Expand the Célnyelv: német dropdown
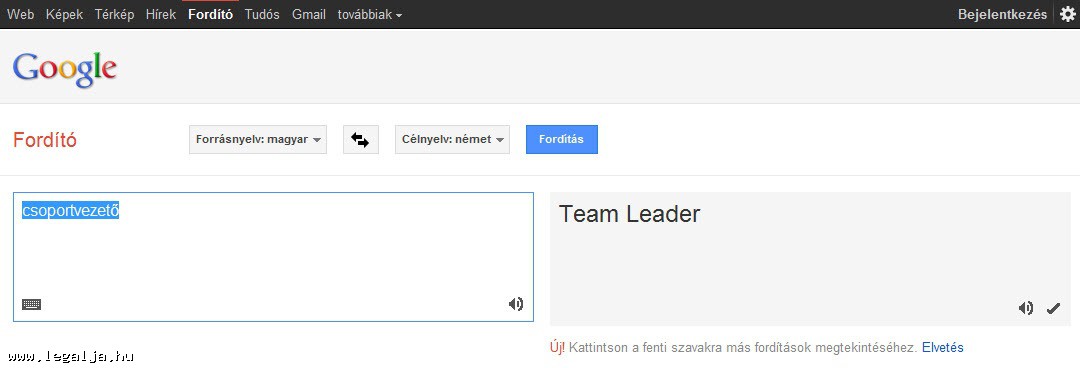 (453, 139)
